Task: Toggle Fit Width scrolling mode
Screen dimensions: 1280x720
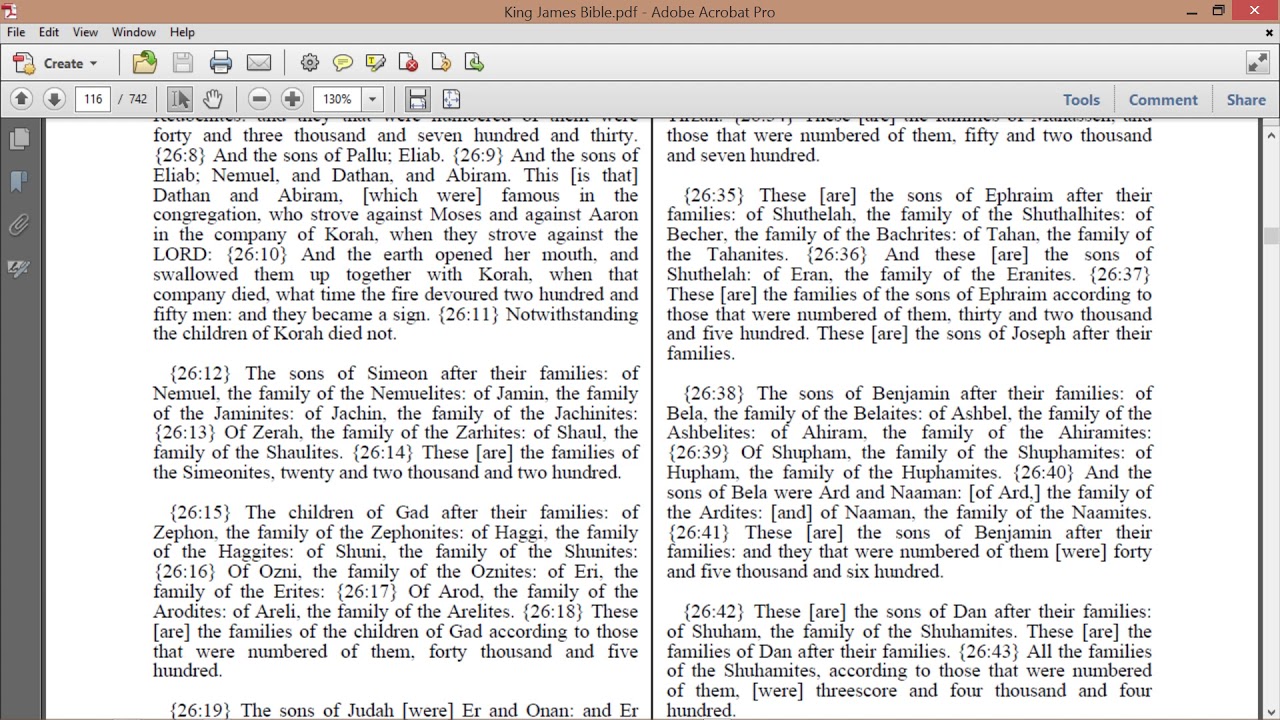Action: click(x=418, y=99)
